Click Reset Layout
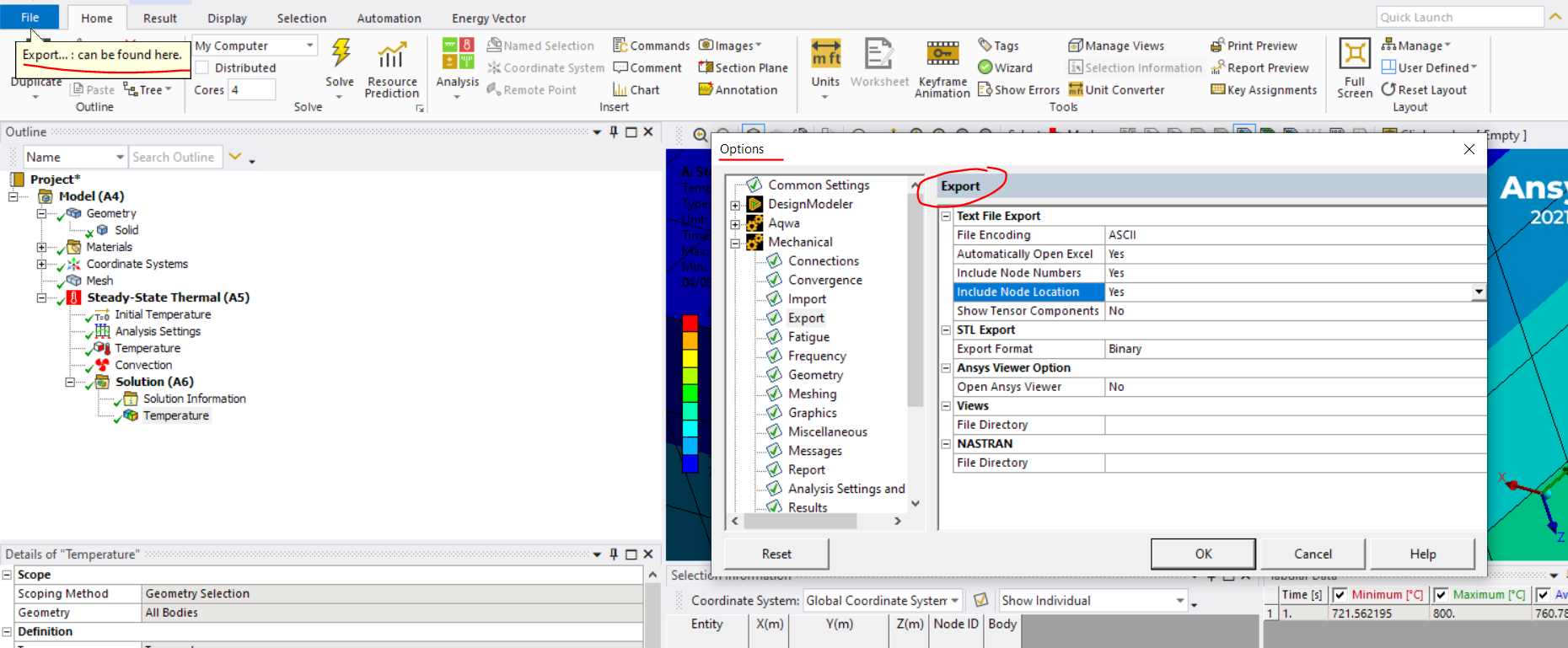 tap(1424, 89)
